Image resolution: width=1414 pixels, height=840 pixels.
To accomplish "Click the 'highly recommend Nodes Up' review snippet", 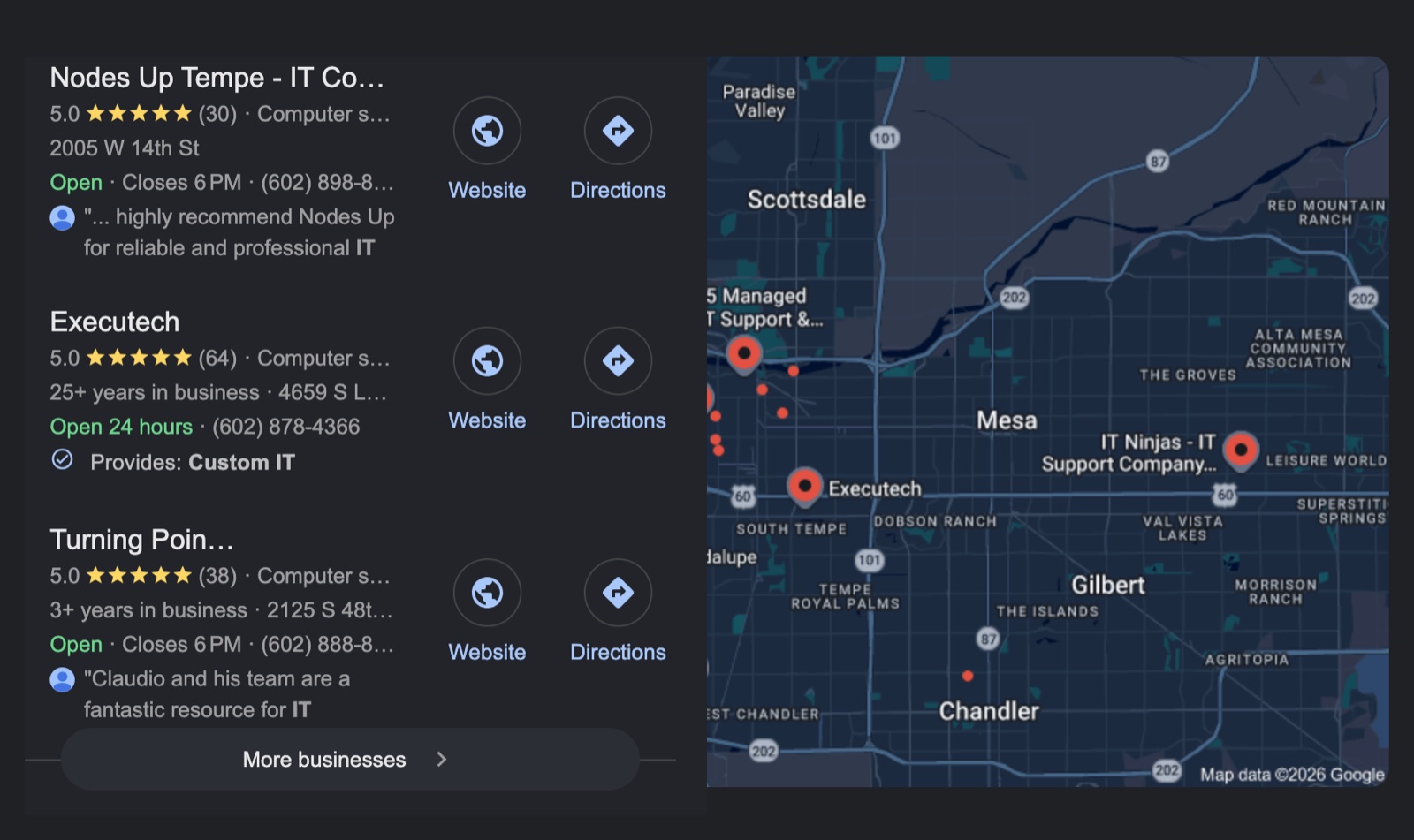I will point(239,232).
